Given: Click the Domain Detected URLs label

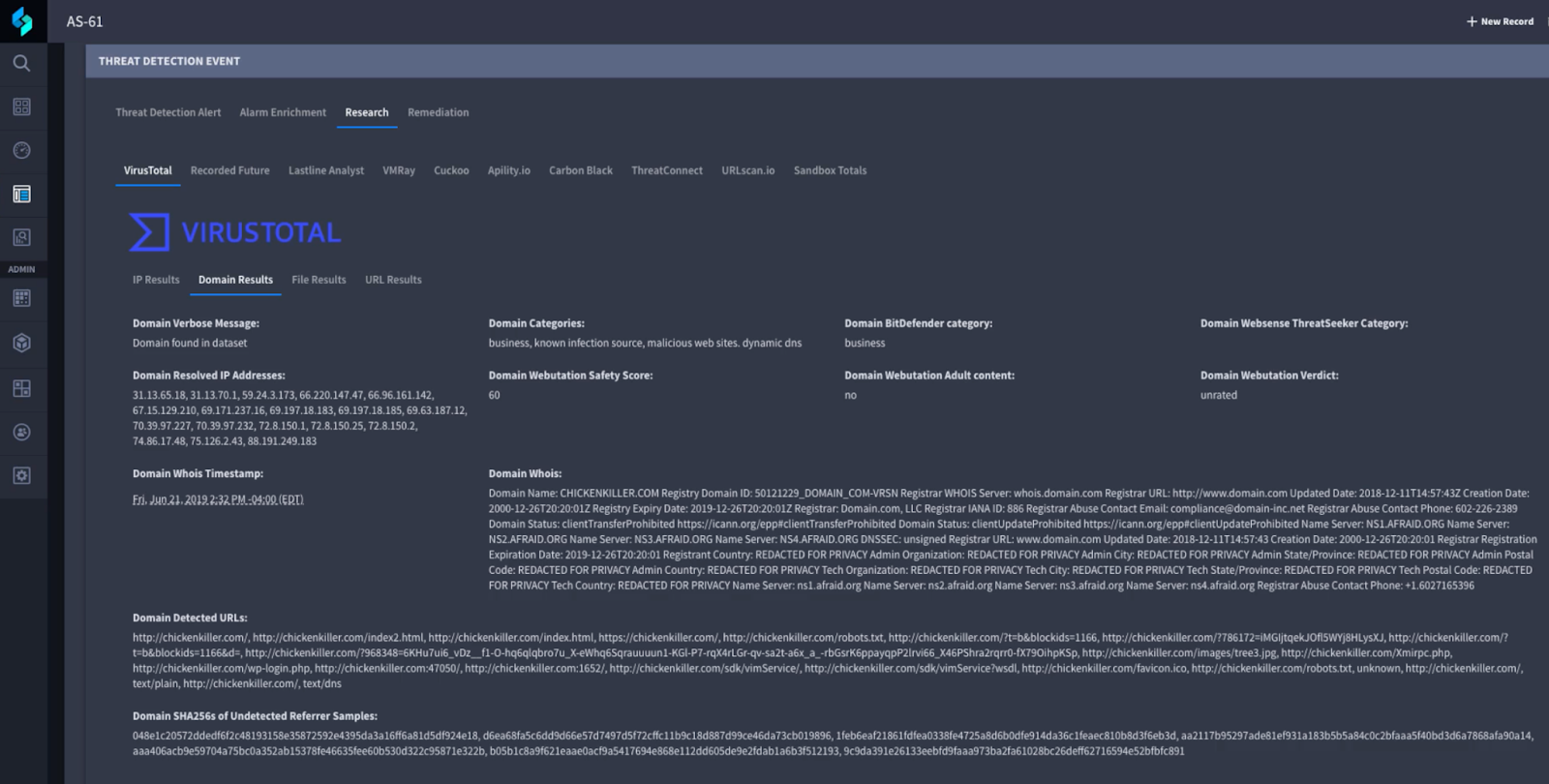Looking at the screenshot, I should pyautogui.click(x=190, y=618).
